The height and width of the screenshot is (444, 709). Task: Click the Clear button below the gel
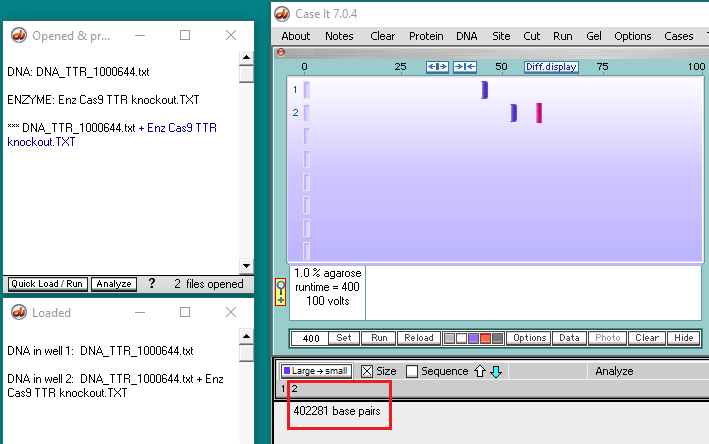click(647, 338)
